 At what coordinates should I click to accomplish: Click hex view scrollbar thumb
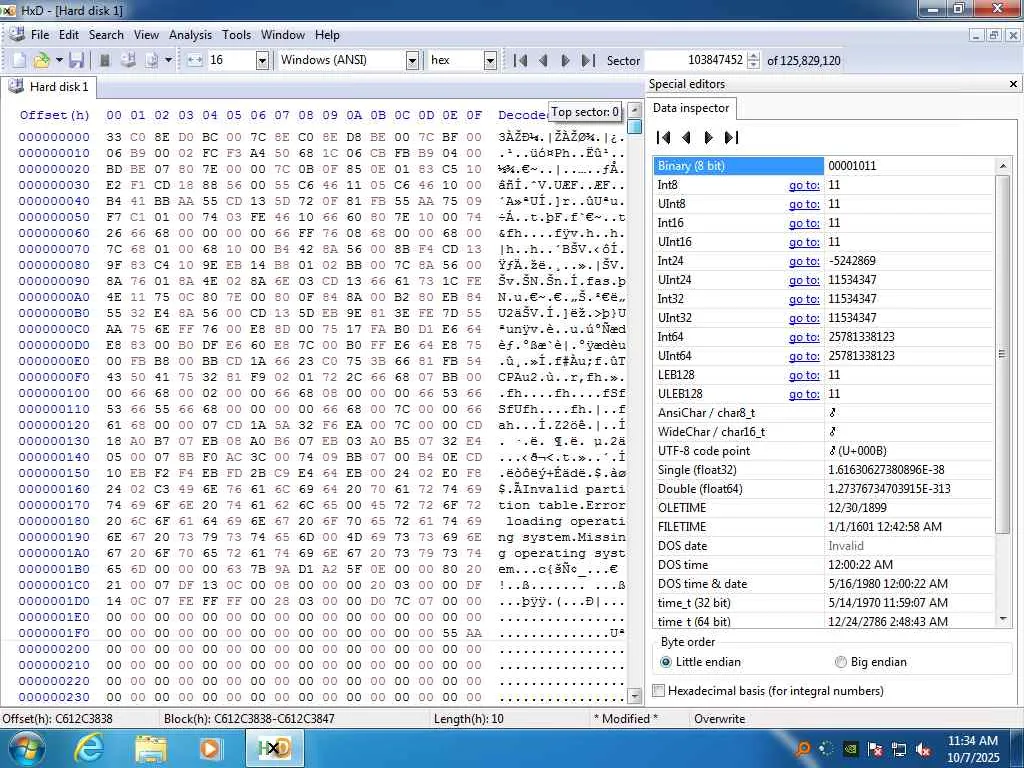click(x=633, y=126)
